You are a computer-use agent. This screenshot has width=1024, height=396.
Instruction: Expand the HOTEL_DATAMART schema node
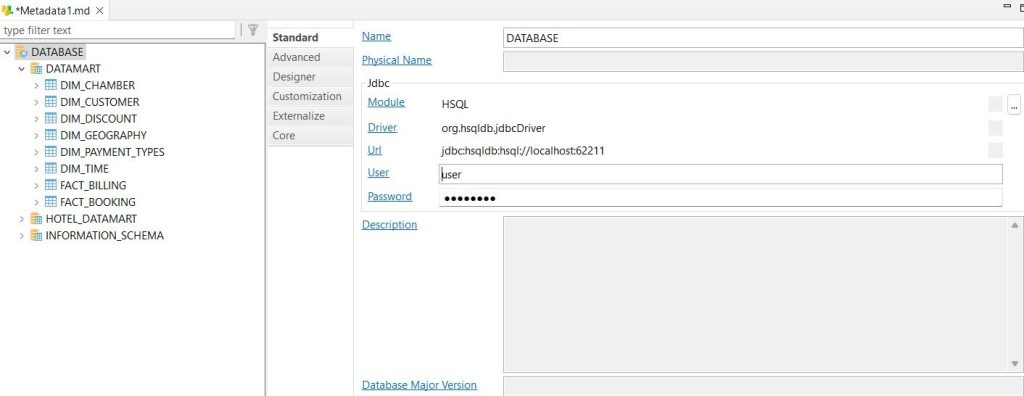(22, 219)
